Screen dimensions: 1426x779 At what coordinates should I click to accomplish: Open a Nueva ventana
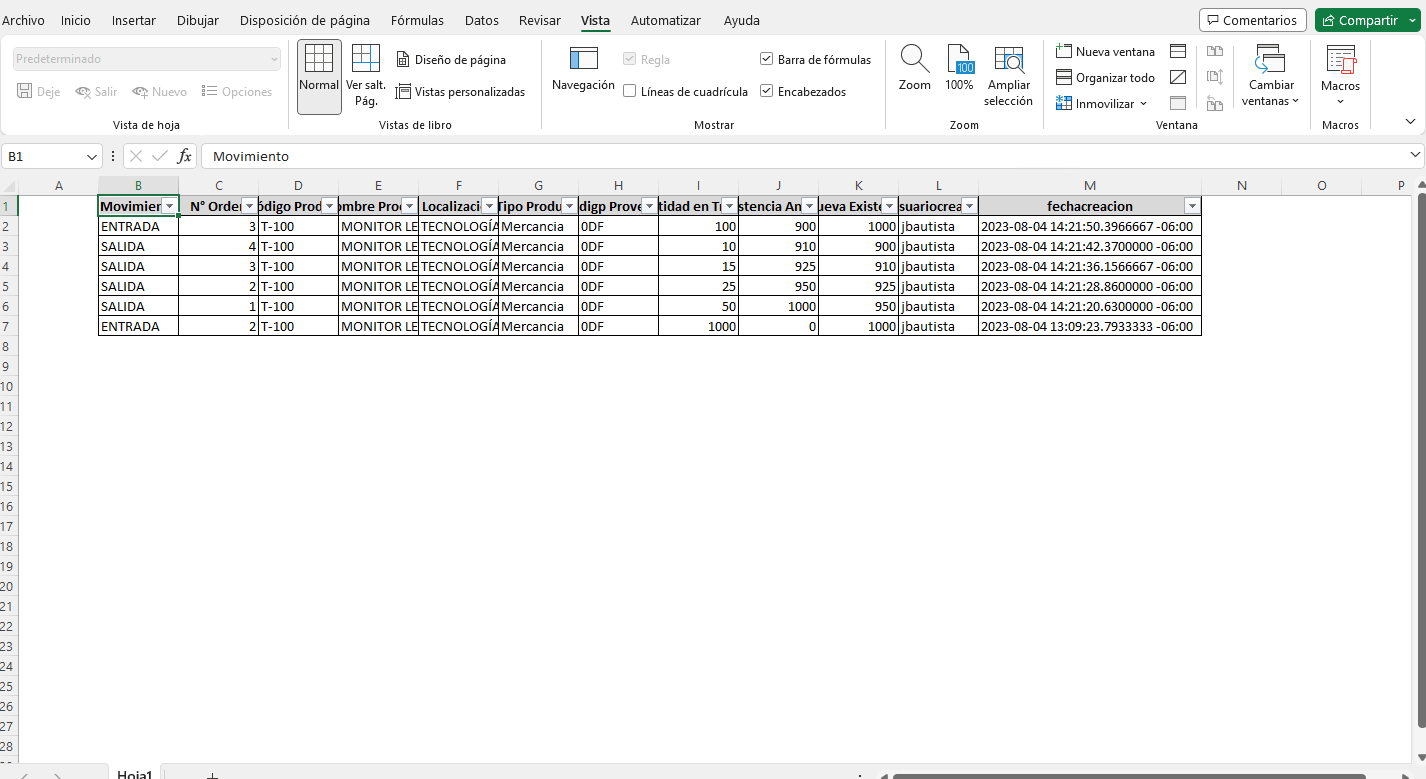1105,52
